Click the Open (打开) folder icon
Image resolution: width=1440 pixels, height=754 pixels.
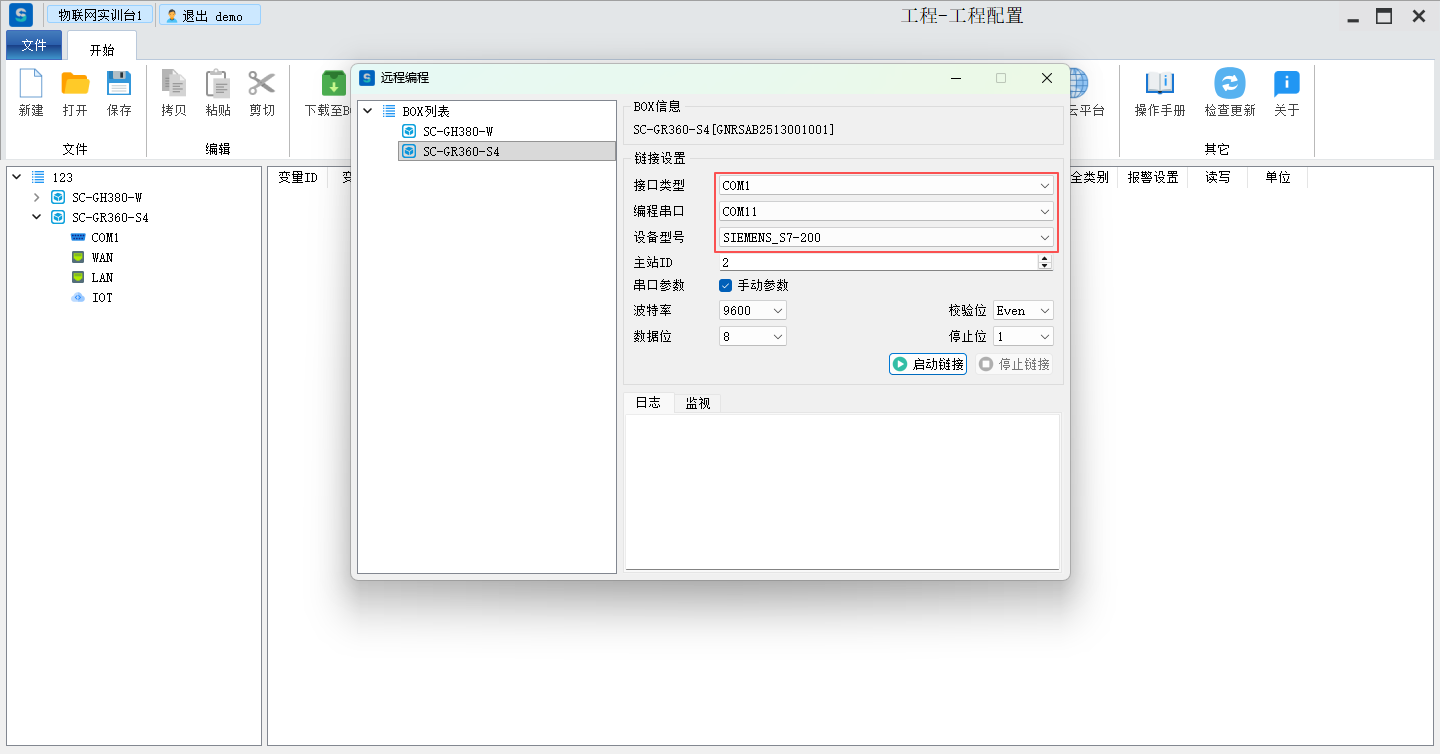(x=75, y=84)
